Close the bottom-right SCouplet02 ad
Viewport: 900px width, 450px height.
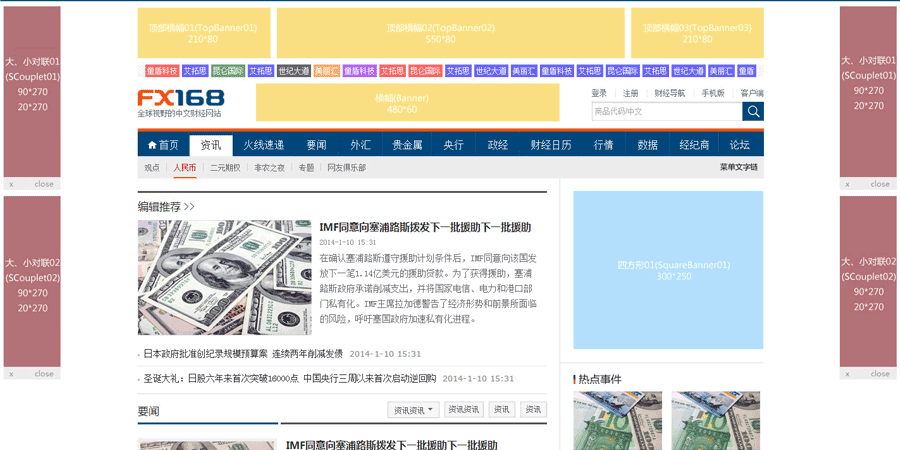pyautogui.click(x=879, y=374)
